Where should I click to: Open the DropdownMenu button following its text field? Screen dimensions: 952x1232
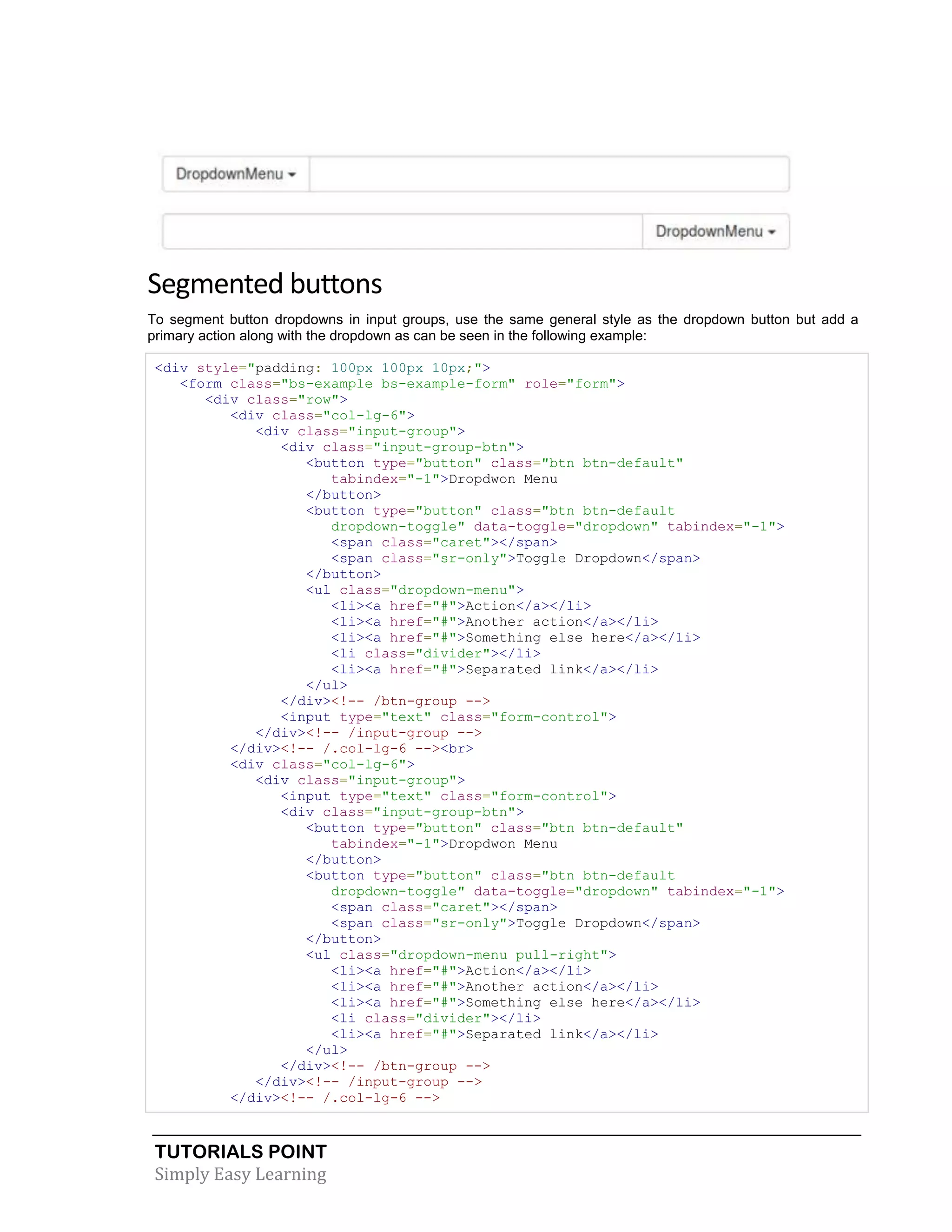point(716,231)
